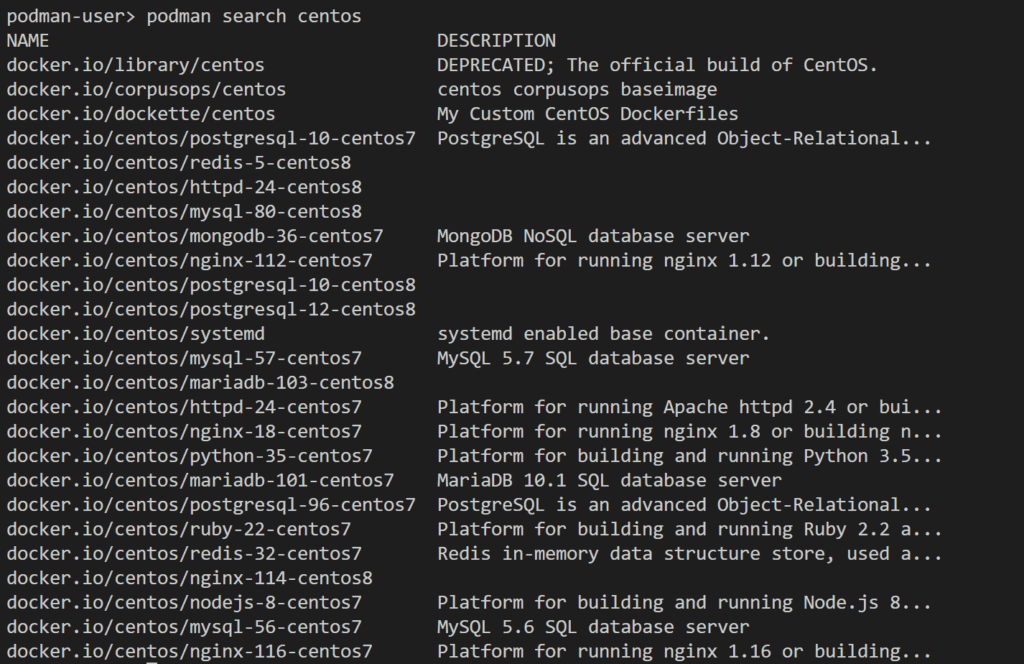Screen dimensions: 1024x664
Task: Click docker.io/centos/redis-5-centos8 entry
Action: point(179,163)
